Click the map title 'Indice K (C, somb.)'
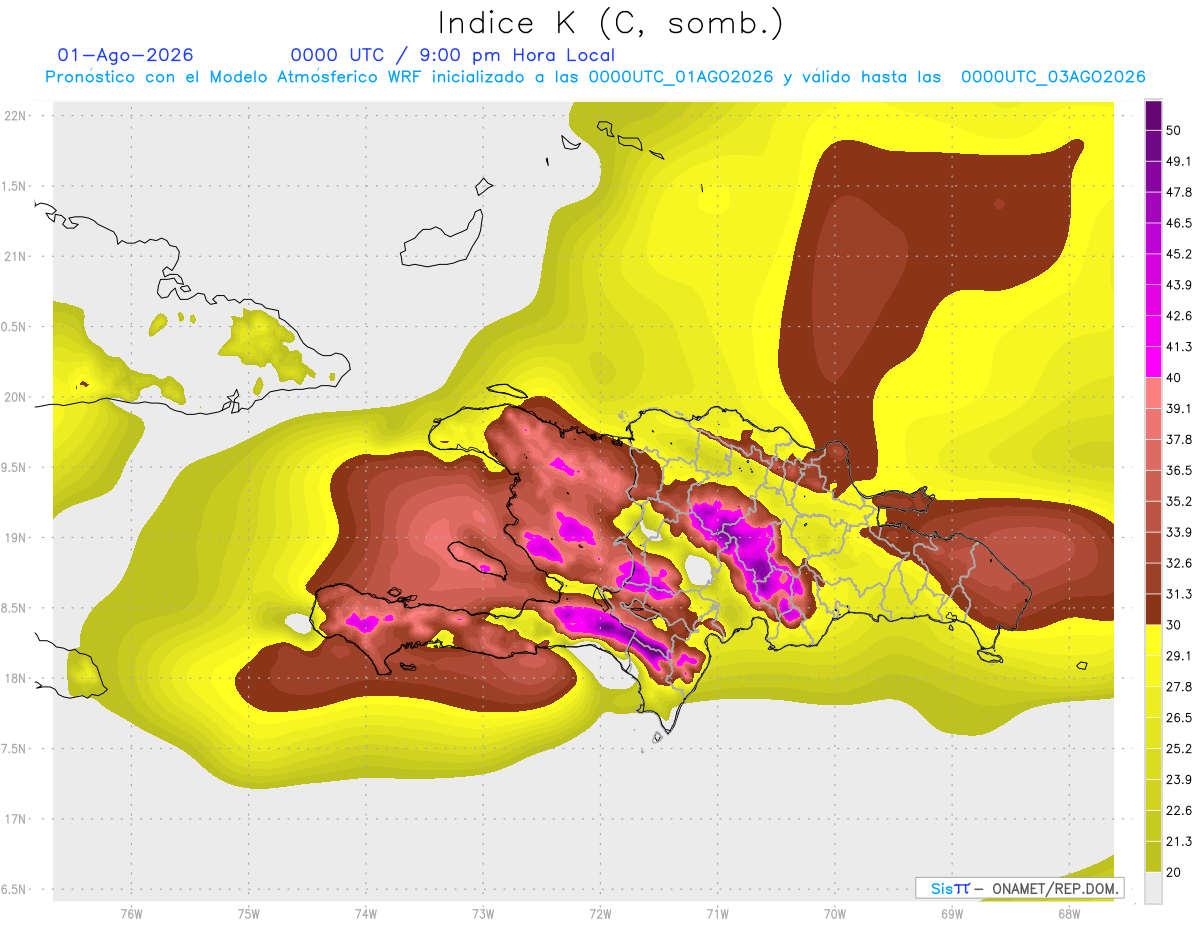 tap(611, 22)
